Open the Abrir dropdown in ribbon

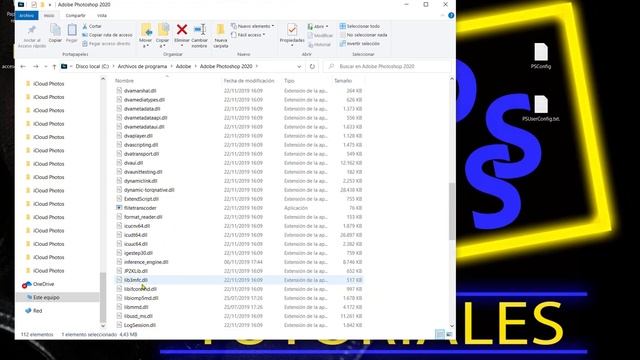pyautogui.click(x=318, y=27)
